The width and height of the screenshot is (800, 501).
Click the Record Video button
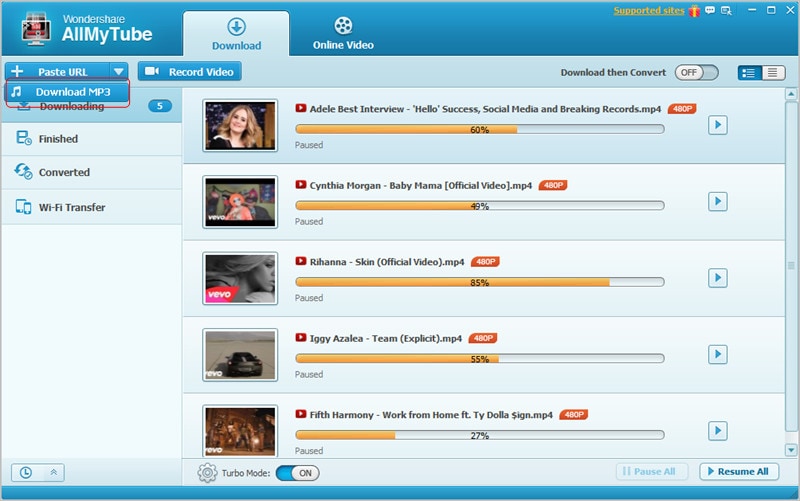[190, 72]
